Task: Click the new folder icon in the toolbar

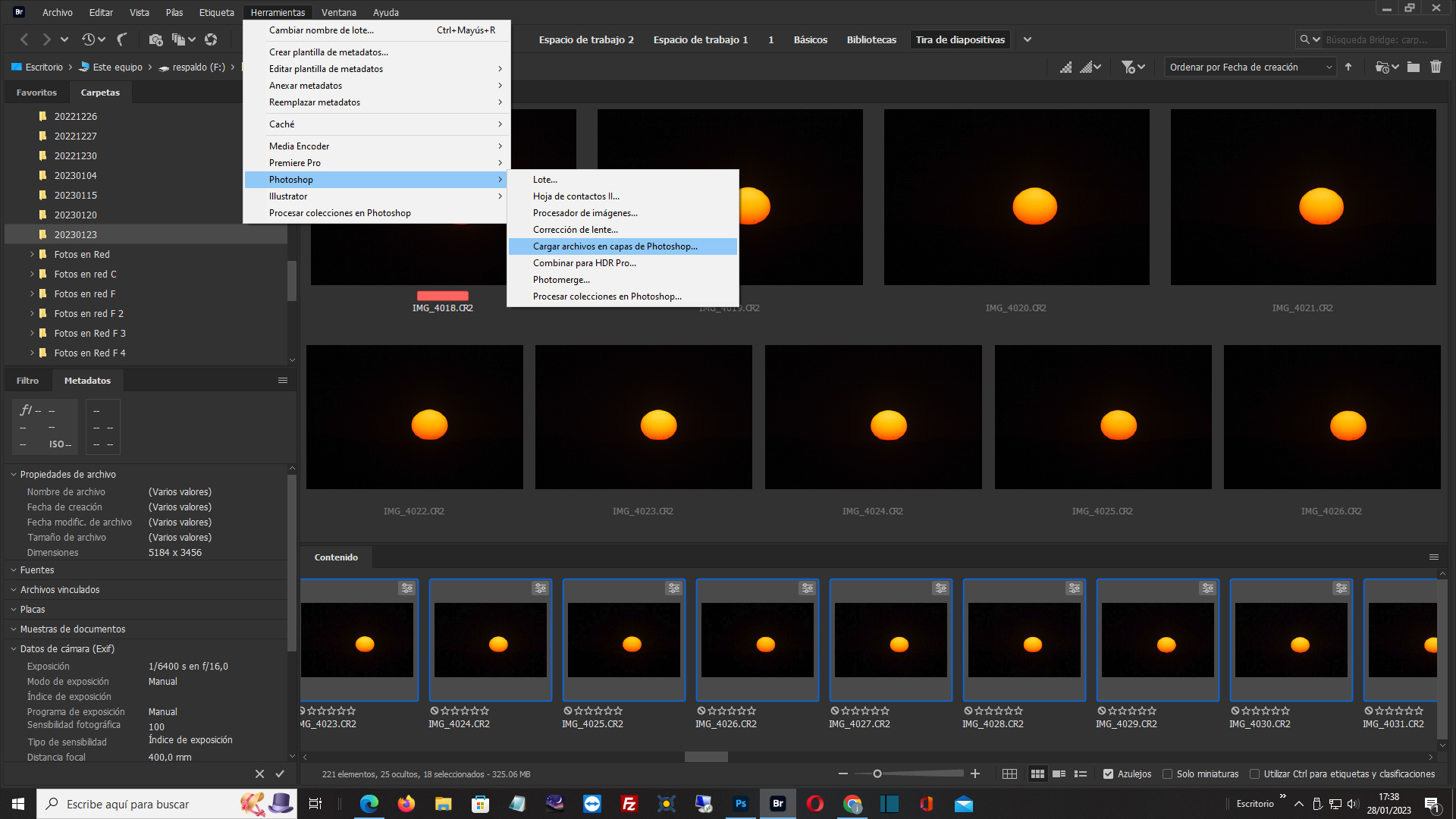Action: [1414, 67]
